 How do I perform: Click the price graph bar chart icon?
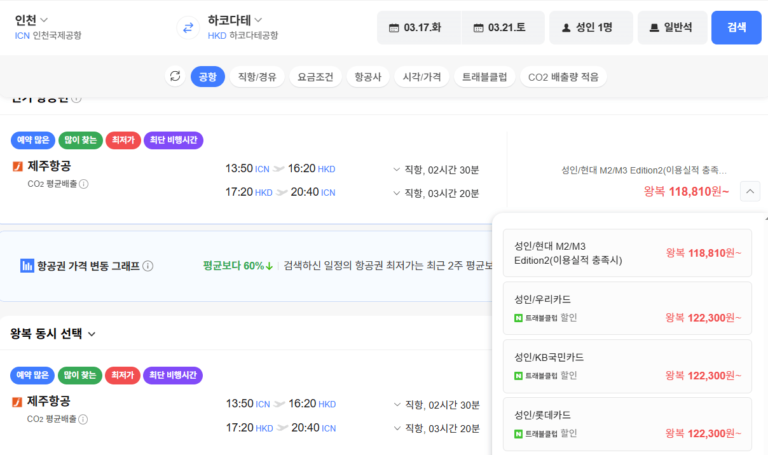pos(27,266)
